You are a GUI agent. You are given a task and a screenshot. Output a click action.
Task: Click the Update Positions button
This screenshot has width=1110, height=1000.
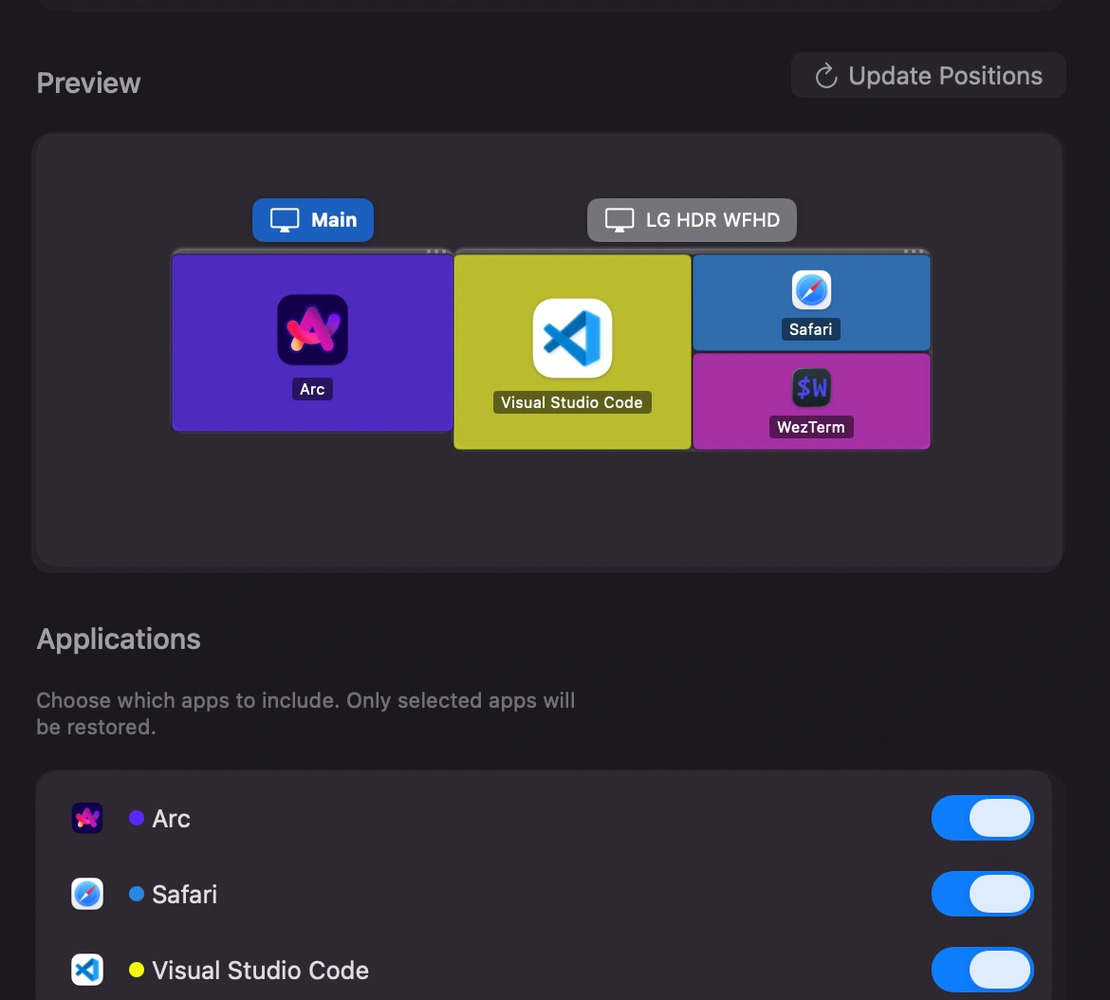928,75
